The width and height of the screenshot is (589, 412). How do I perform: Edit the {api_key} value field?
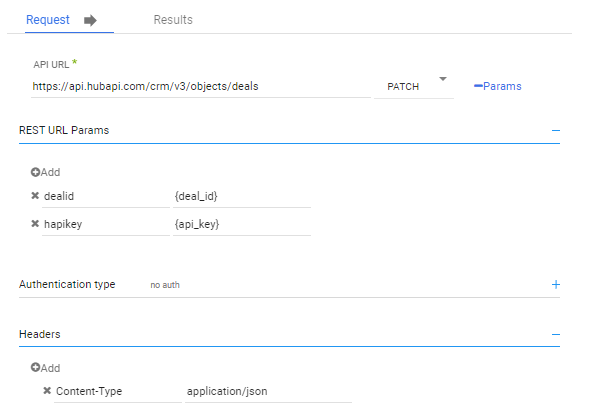point(242,225)
